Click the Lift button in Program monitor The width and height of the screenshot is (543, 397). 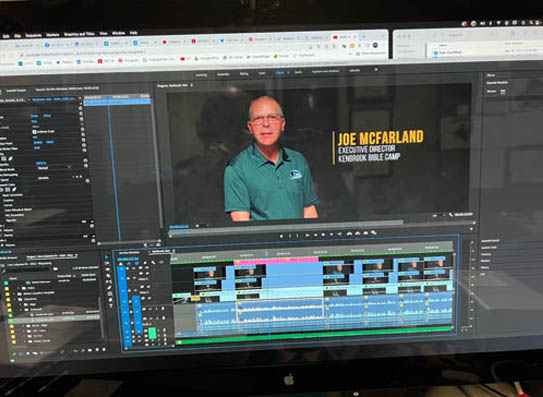349,234
